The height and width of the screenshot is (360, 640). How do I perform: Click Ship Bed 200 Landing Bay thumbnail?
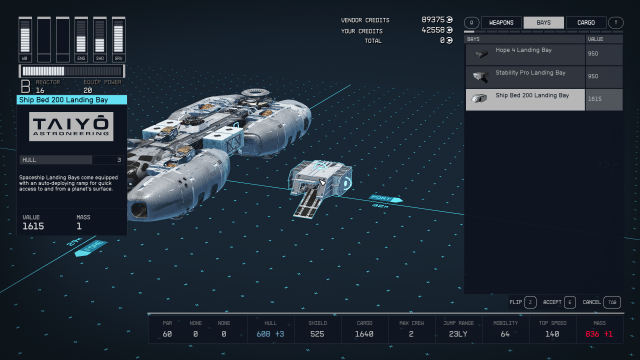pos(480,98)
